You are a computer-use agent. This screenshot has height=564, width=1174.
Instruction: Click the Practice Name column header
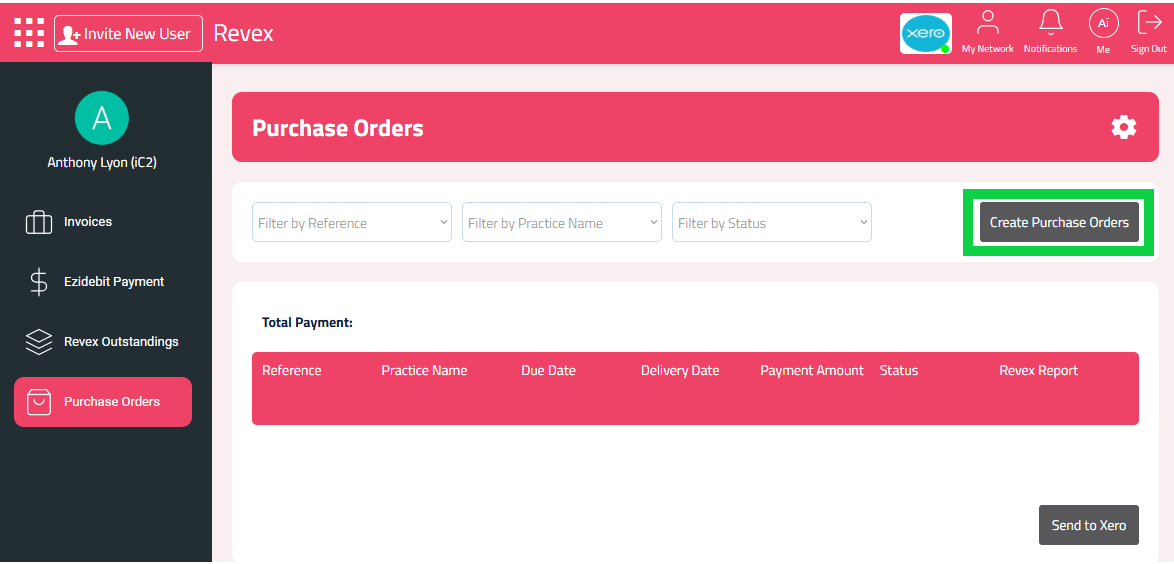(x=424, y=371)
